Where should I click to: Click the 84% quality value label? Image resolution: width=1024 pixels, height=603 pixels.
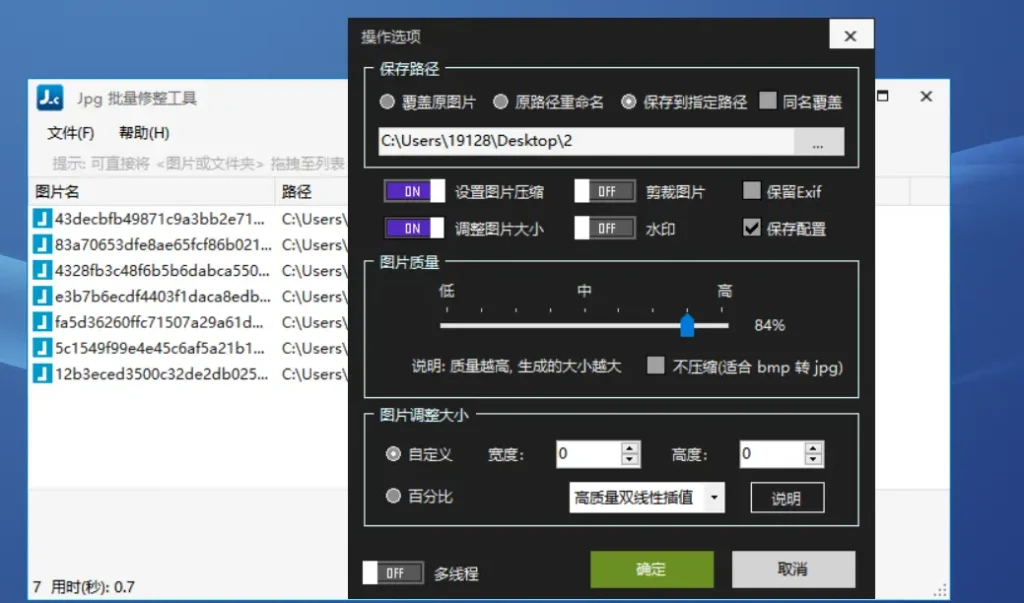pos(769,325)
